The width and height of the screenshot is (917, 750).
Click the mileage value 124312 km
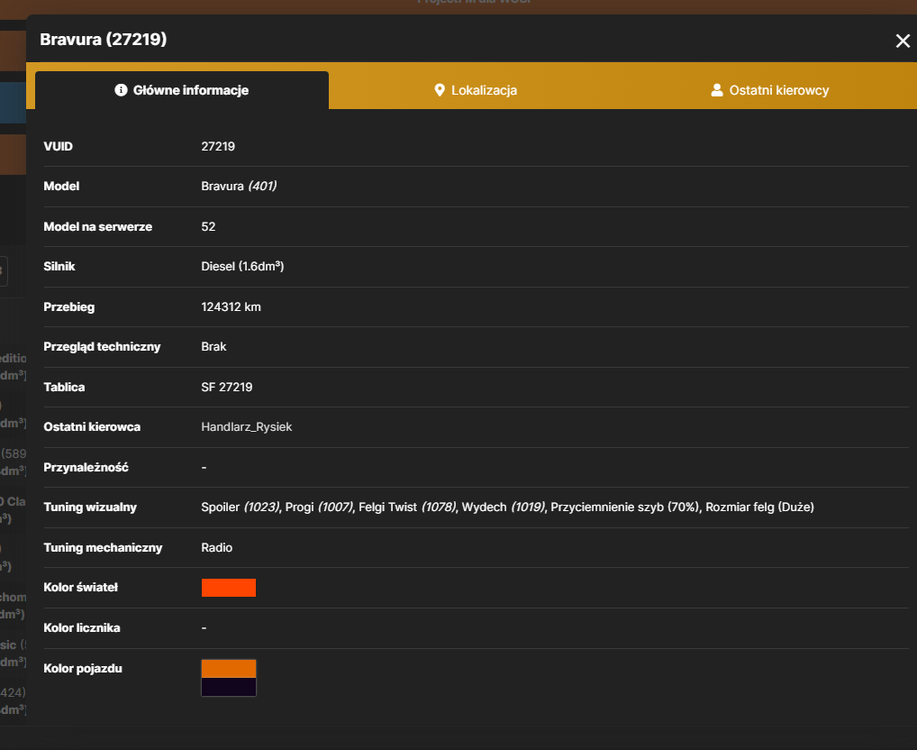231,307
